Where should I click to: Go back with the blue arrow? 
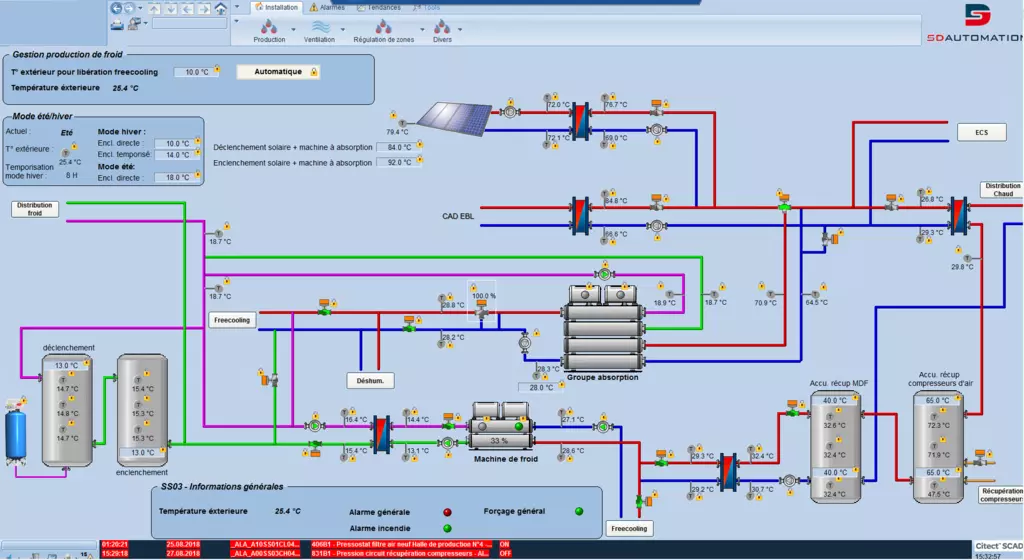point(116,8)
